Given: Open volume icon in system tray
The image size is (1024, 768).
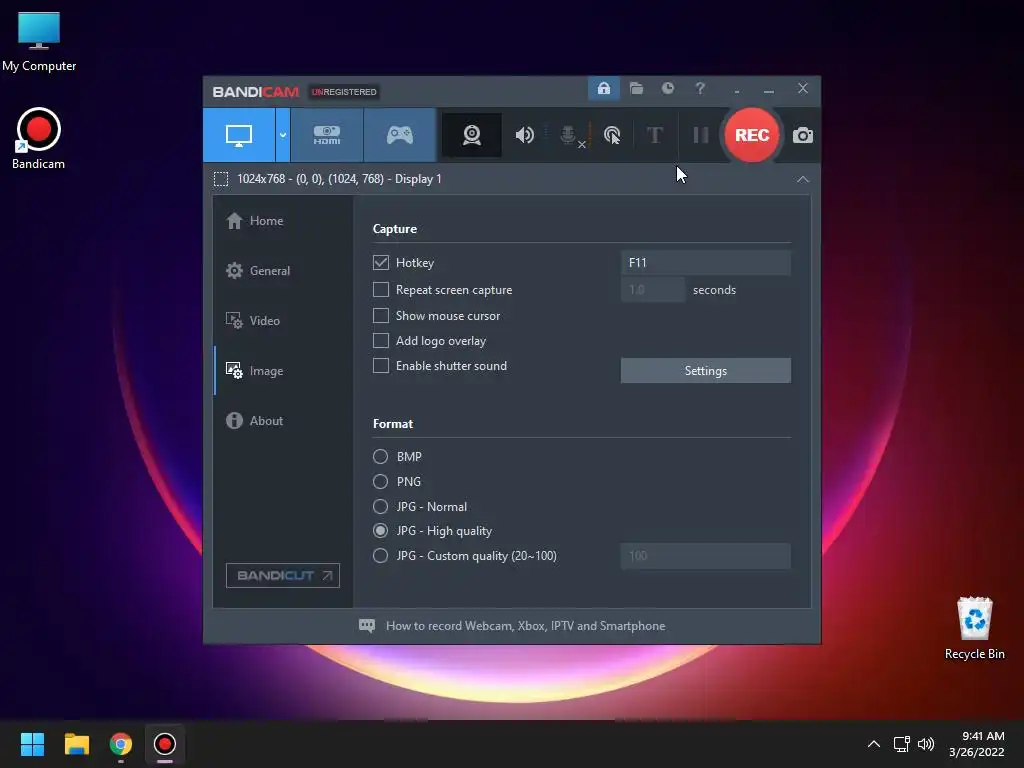Looking at the screenshot, I should click(926, 744).
